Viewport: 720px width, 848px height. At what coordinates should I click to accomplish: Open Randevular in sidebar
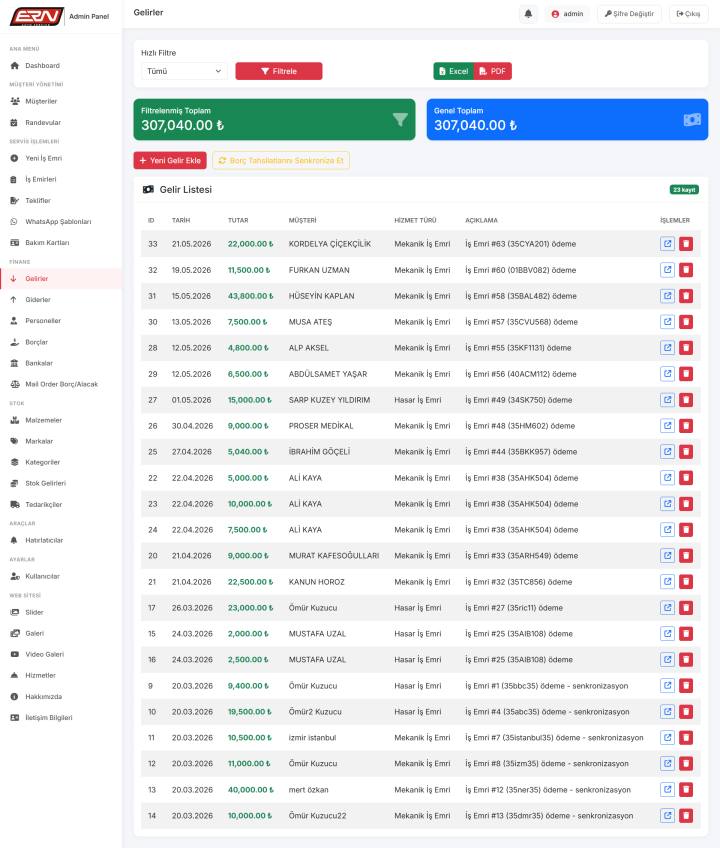[61, 123]
